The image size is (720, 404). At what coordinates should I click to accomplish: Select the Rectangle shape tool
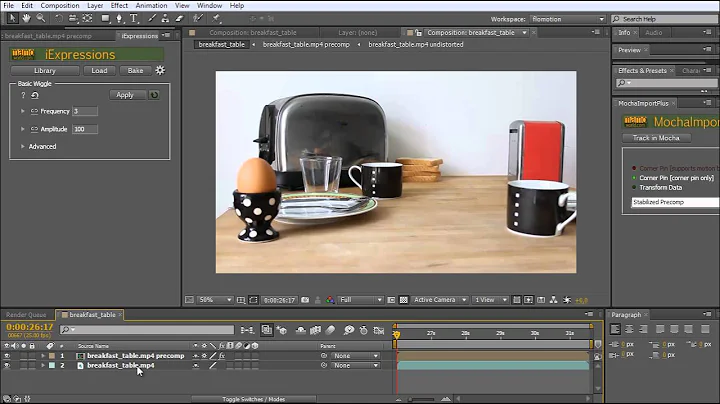105,18
